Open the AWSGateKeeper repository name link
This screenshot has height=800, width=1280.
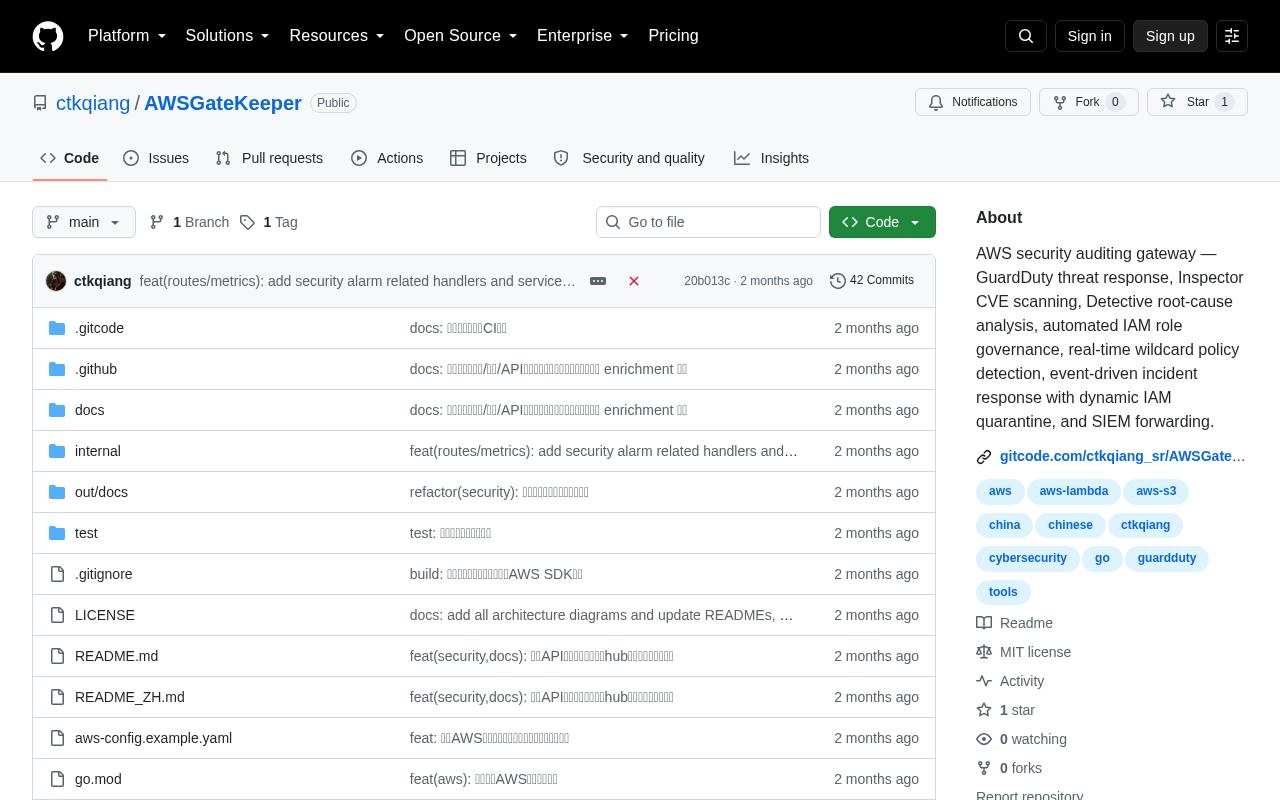pos(223,103)
